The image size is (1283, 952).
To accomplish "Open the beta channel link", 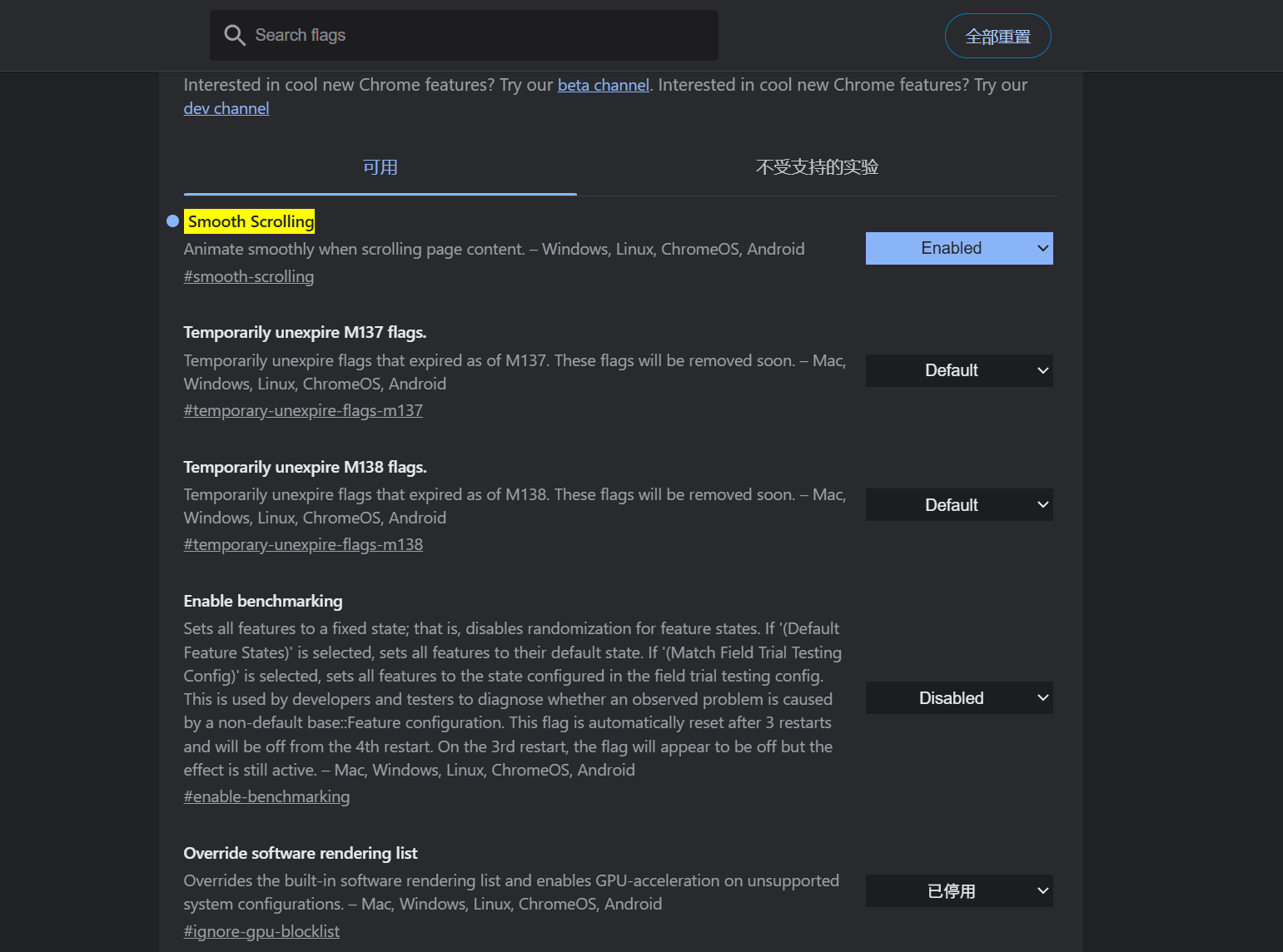I will coord(603,85).
